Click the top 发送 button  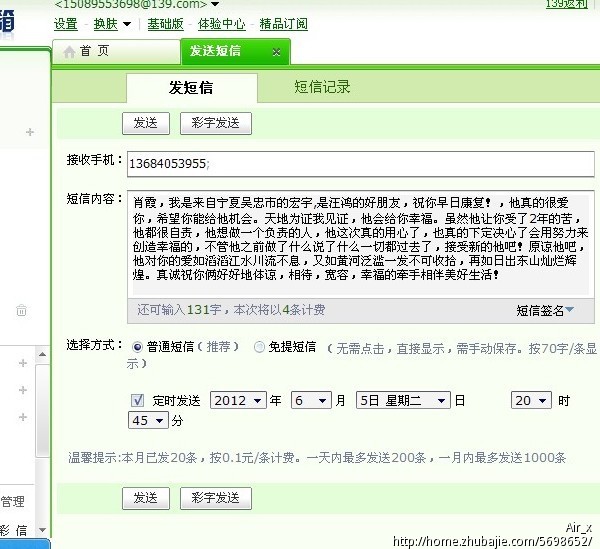pos(146,123)
